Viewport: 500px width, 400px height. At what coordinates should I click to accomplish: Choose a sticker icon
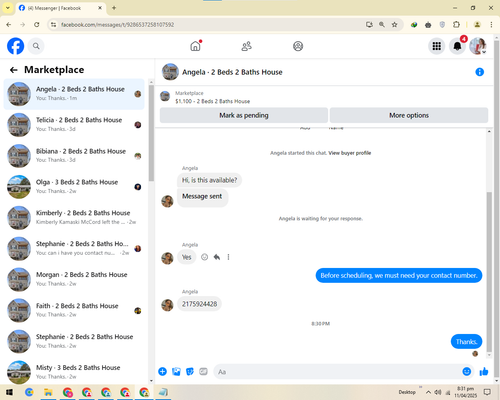190,372
